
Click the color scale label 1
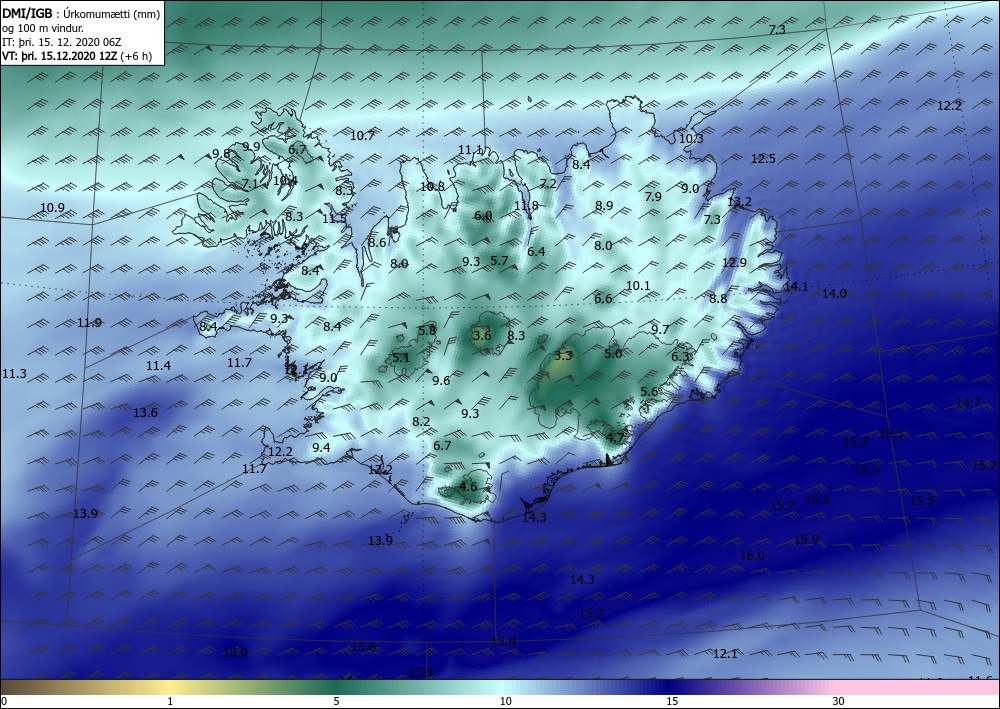[170, 701]
